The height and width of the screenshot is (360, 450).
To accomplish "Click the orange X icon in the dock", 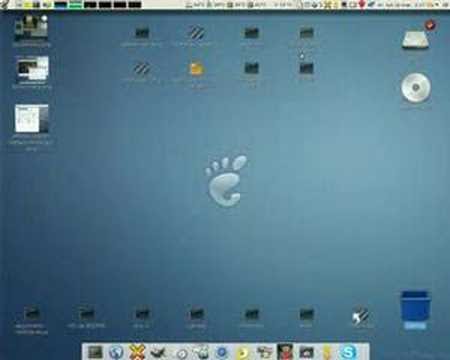I will point(137,352).
